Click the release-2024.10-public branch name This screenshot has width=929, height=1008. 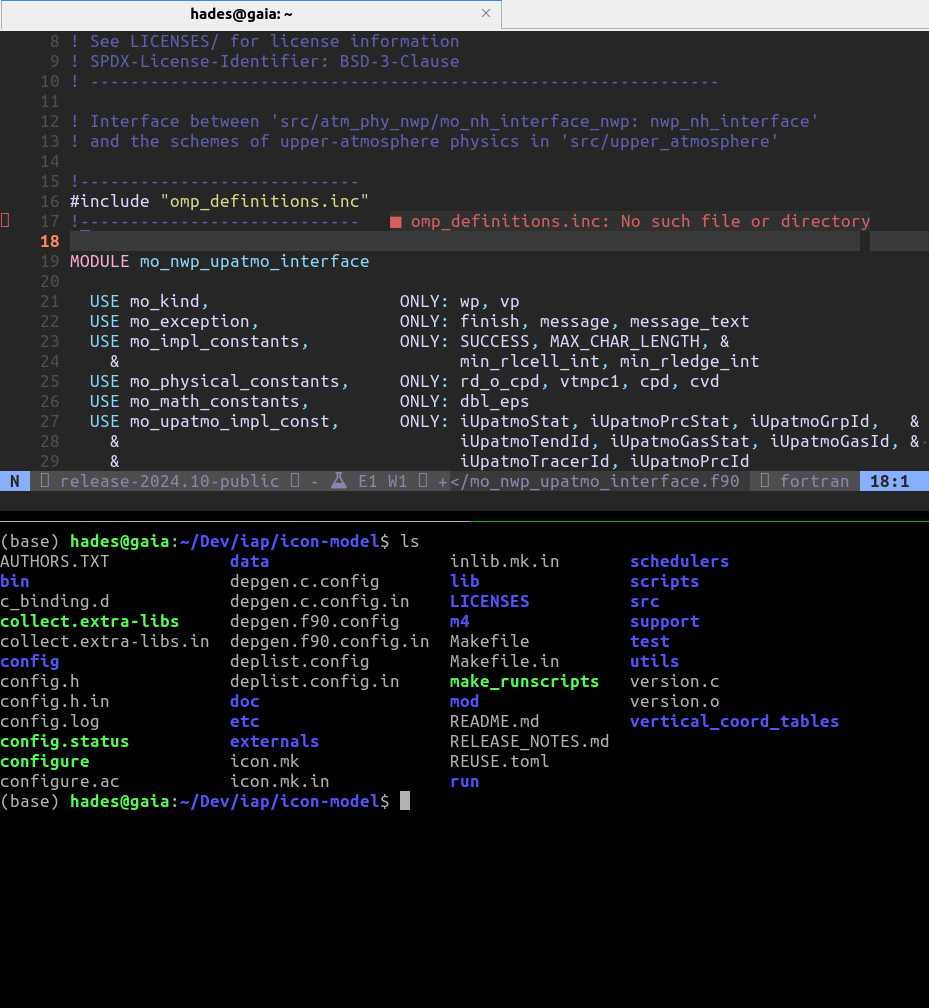[169, 481]
